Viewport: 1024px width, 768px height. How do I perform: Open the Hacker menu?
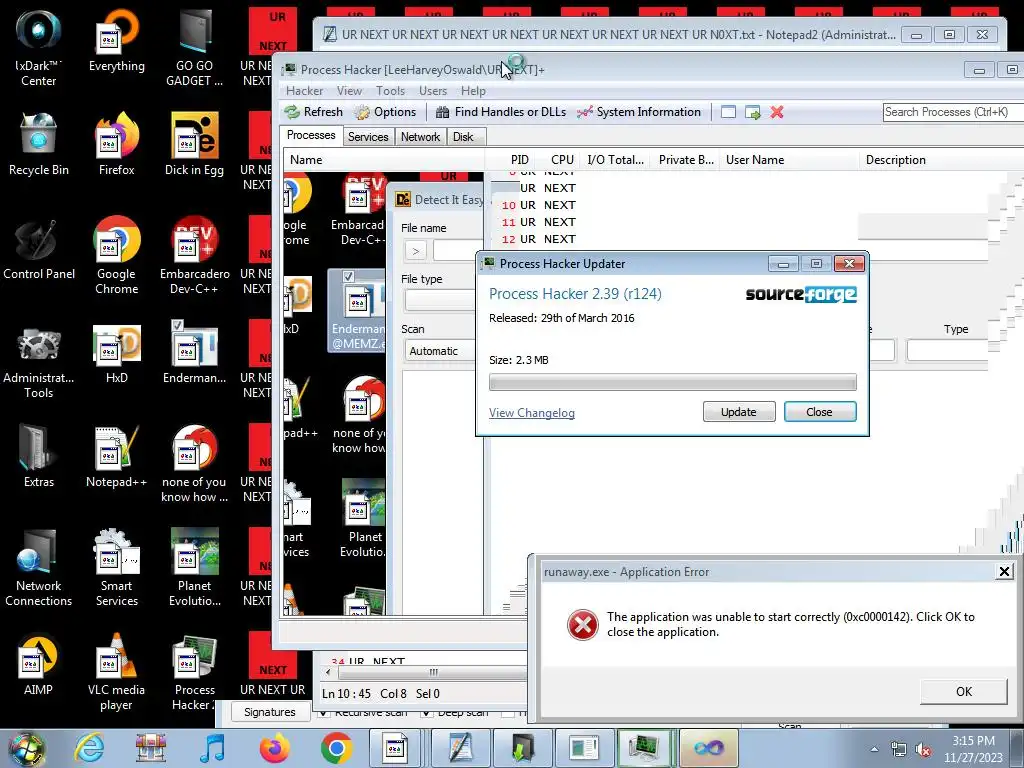click(x=304, y=91)
